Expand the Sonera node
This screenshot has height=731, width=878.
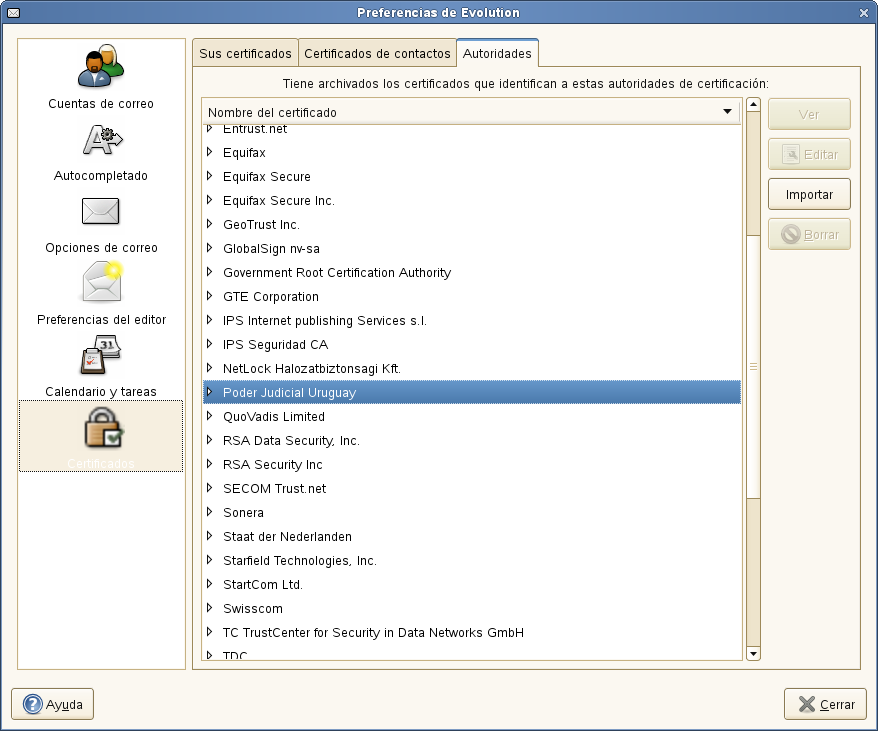pos(209,512)
